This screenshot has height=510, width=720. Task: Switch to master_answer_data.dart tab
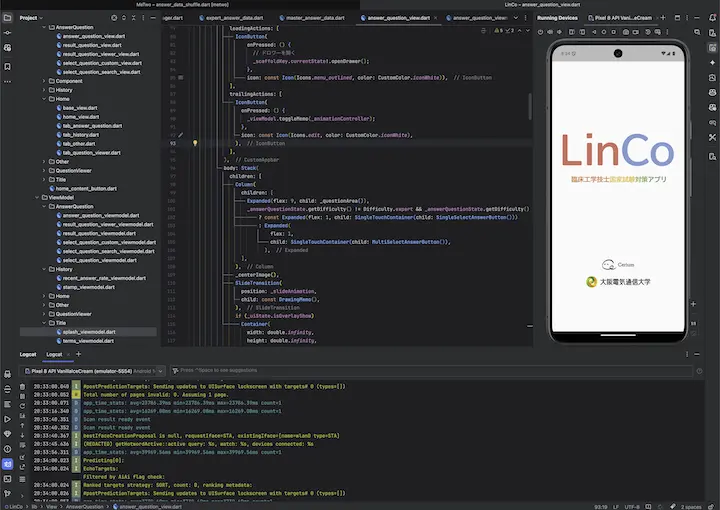312,18
